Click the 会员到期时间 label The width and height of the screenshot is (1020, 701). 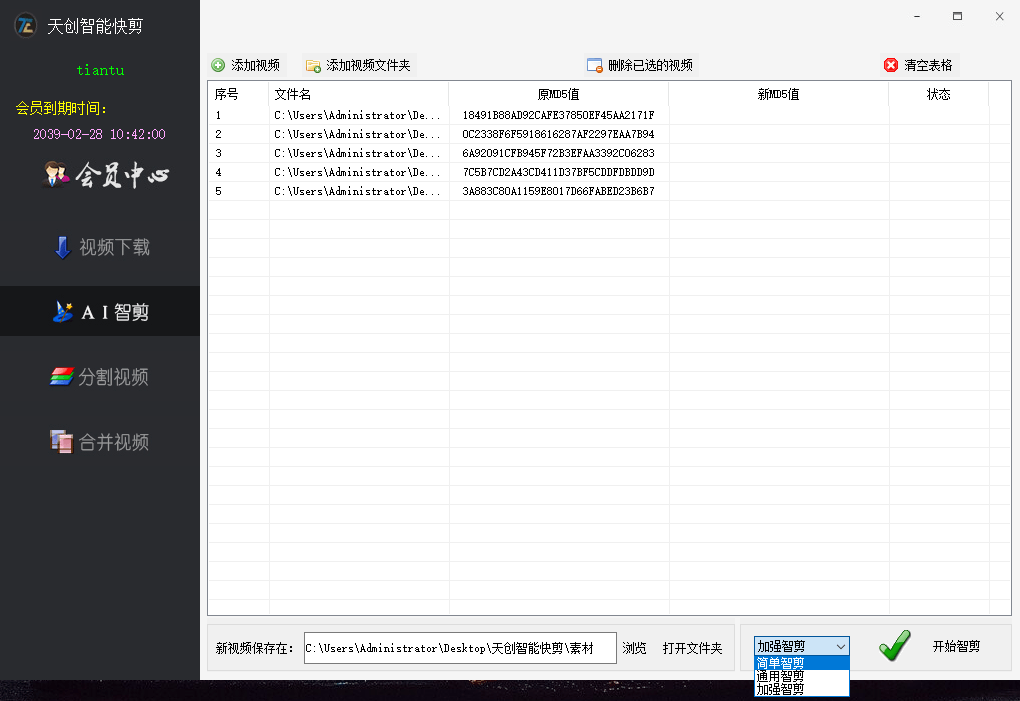[x=61, y=108]
